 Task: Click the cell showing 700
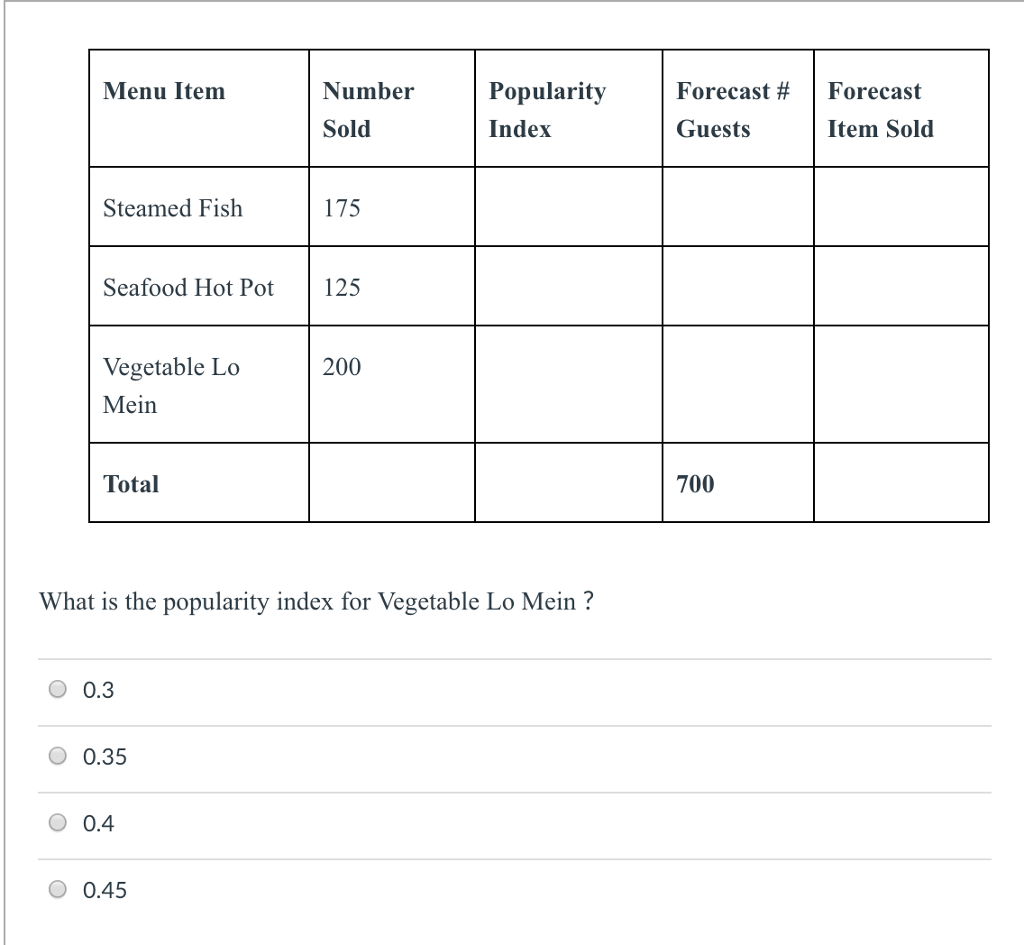click(695, 484)
